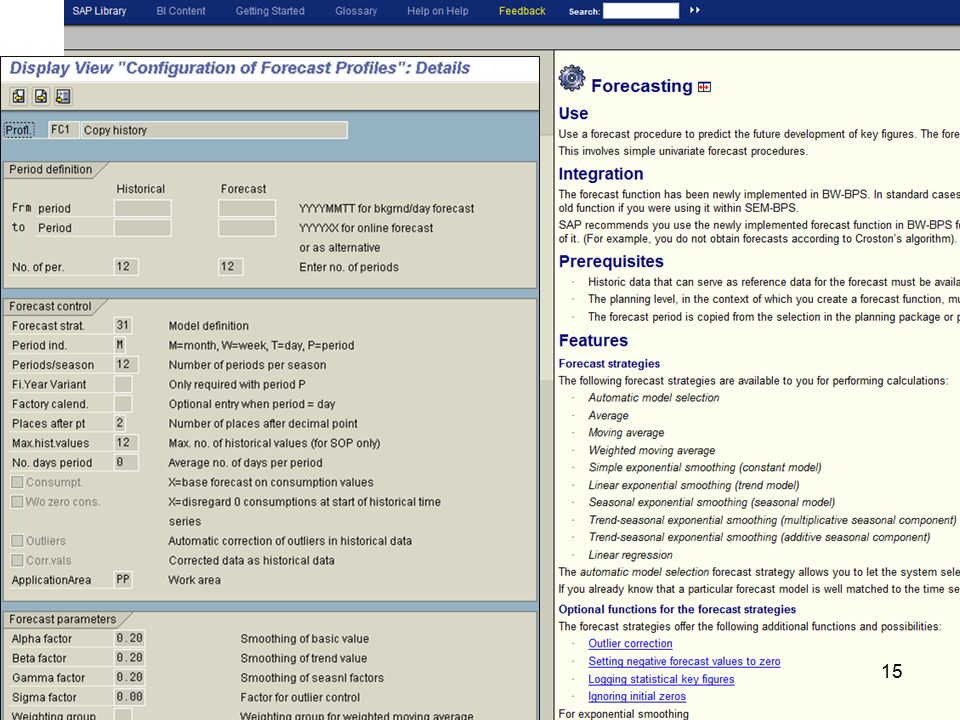Screen dimensions: 960x720
Task: Click the Use heading in help
Action: (573, 113)
